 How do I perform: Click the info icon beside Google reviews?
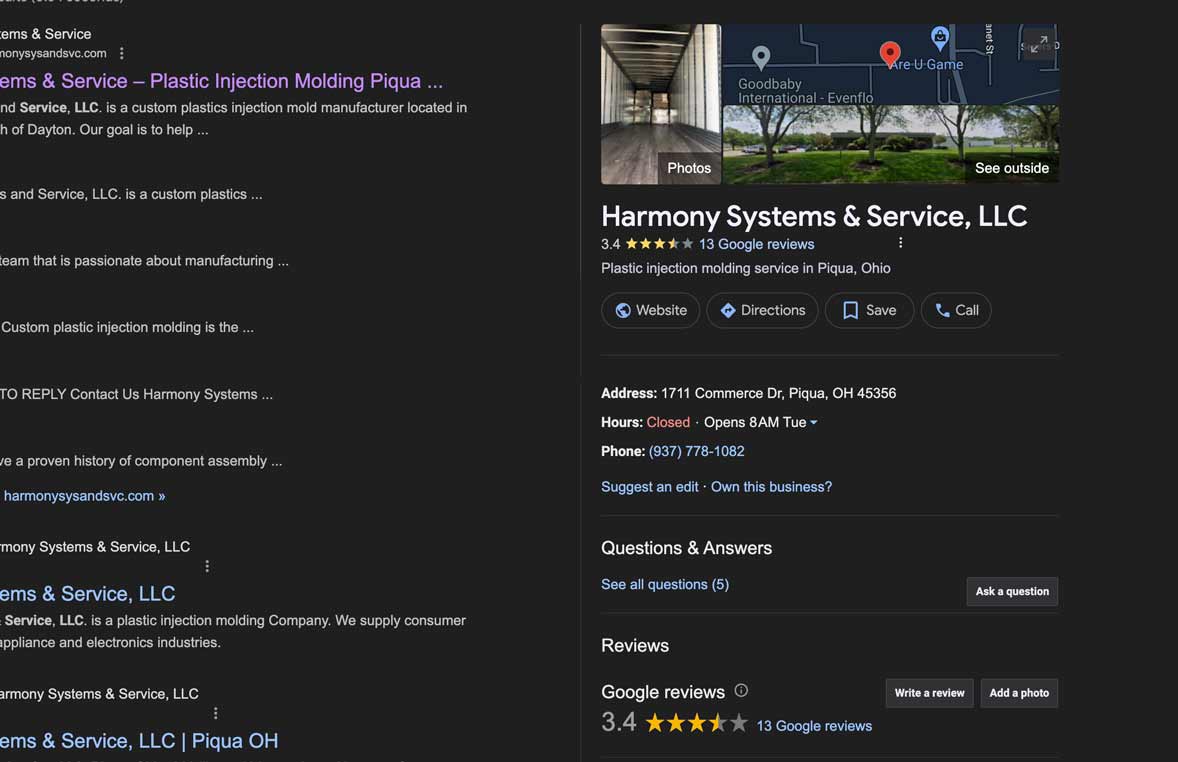coord(741,691)
